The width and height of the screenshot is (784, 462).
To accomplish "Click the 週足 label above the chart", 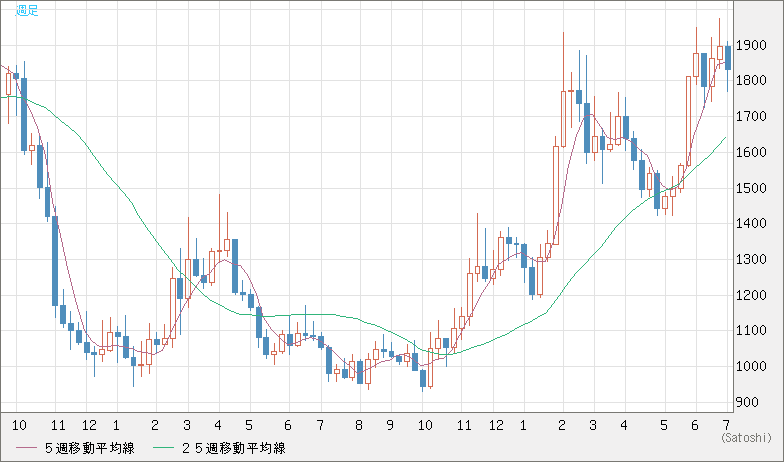I will tap(27, 10).
